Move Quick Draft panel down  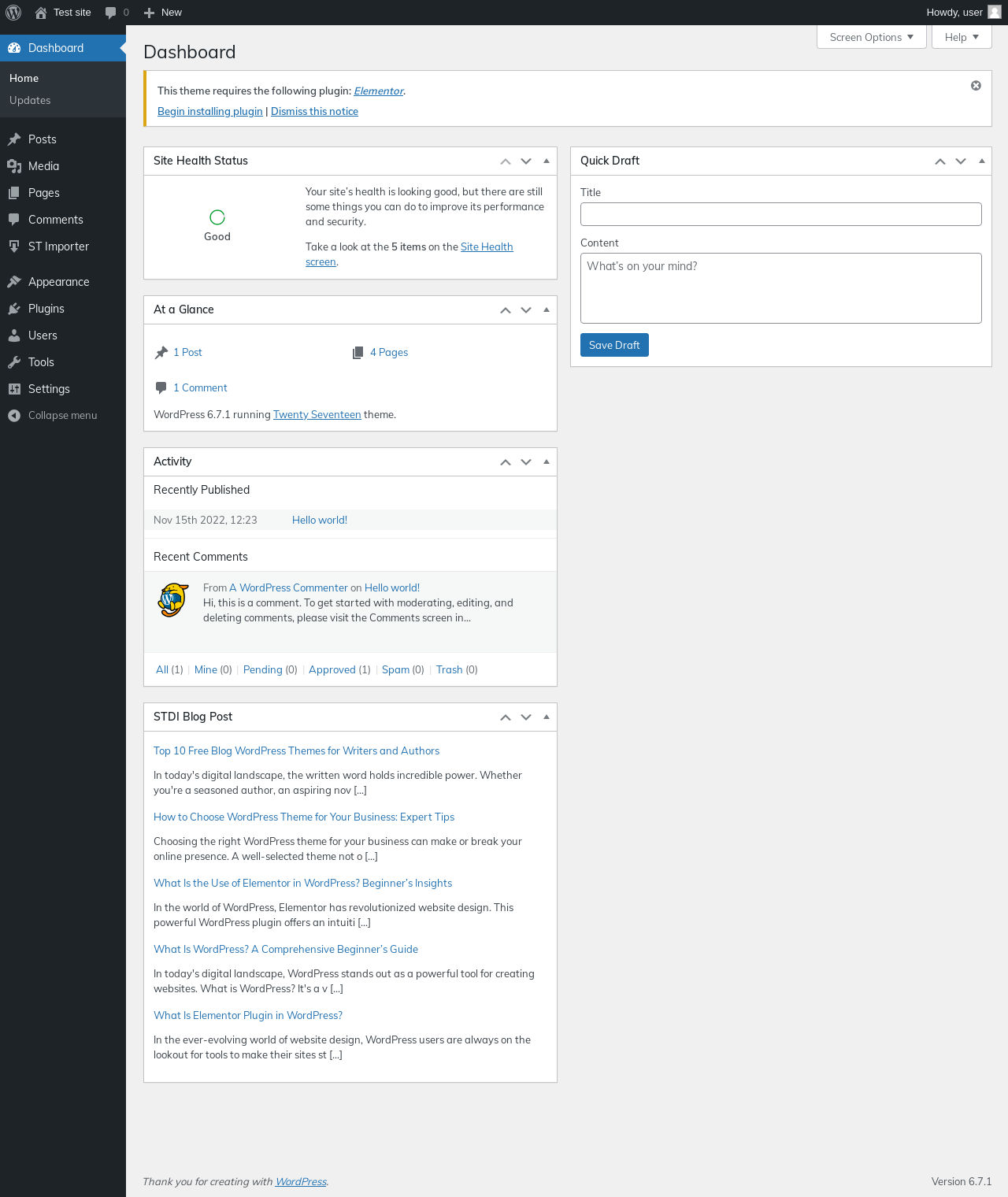(x=961, y=161)
